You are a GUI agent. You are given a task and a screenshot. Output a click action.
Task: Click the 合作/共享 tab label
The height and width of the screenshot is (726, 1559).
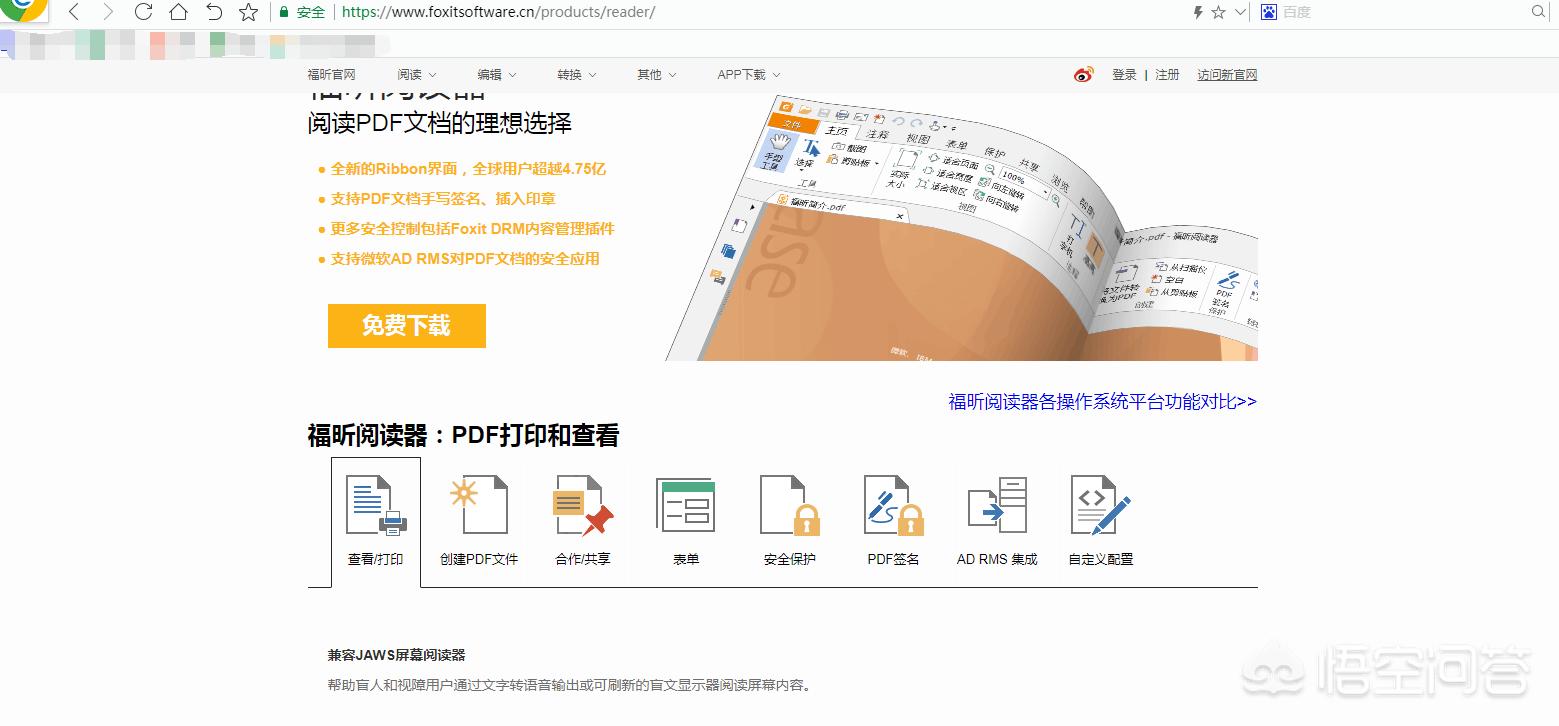(x=583, y=560)
